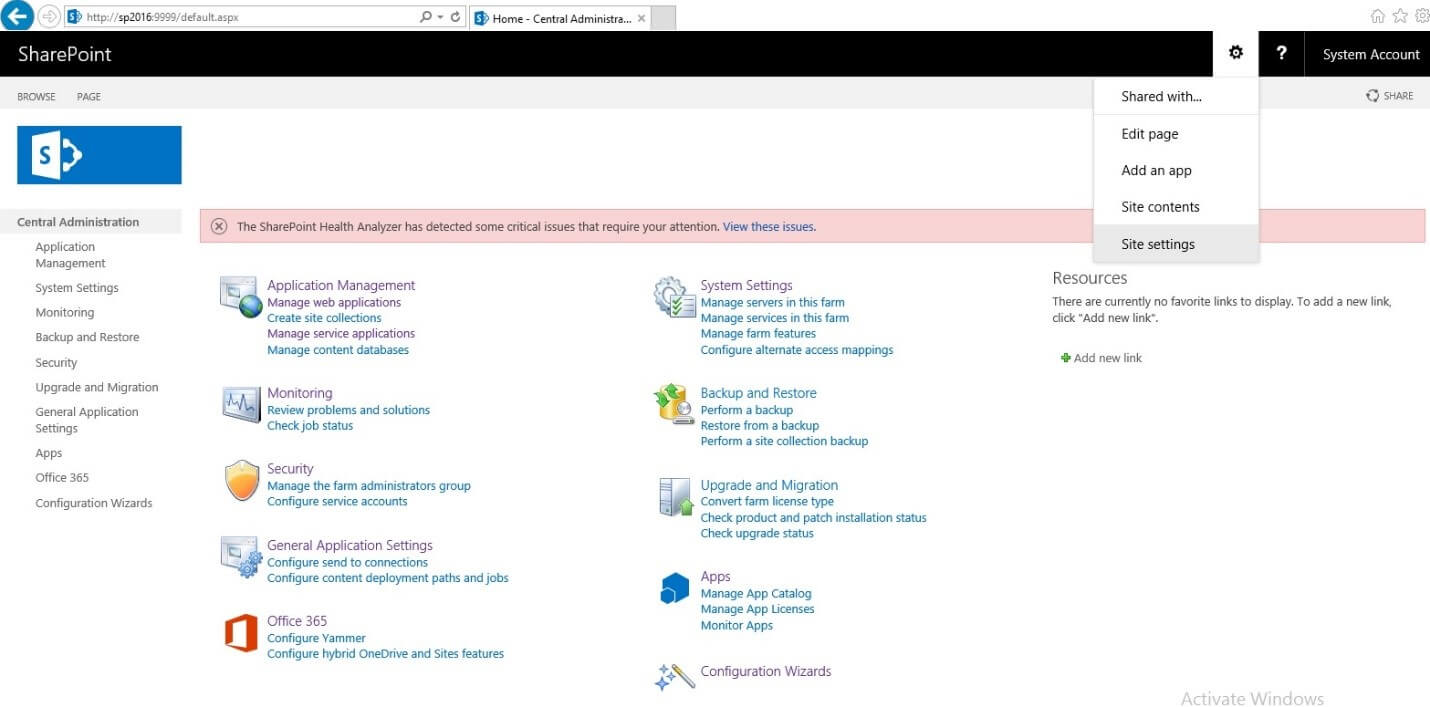Click the Manage App Catalog link
1430x707 pixels.
coord(756,594)
